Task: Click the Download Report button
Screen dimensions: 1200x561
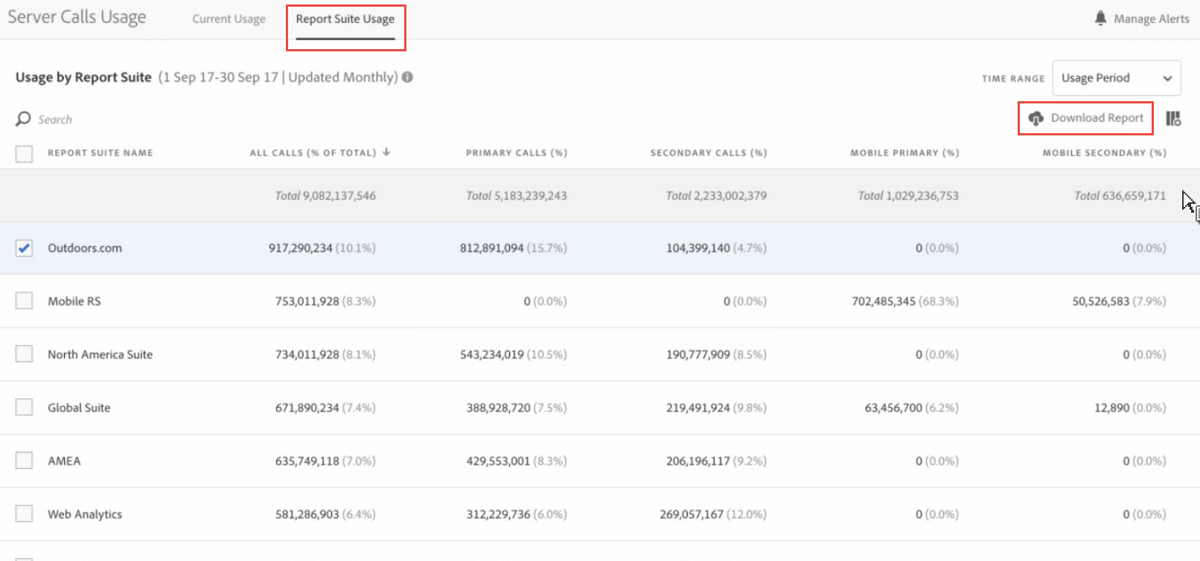Action: click(1096, 118)
